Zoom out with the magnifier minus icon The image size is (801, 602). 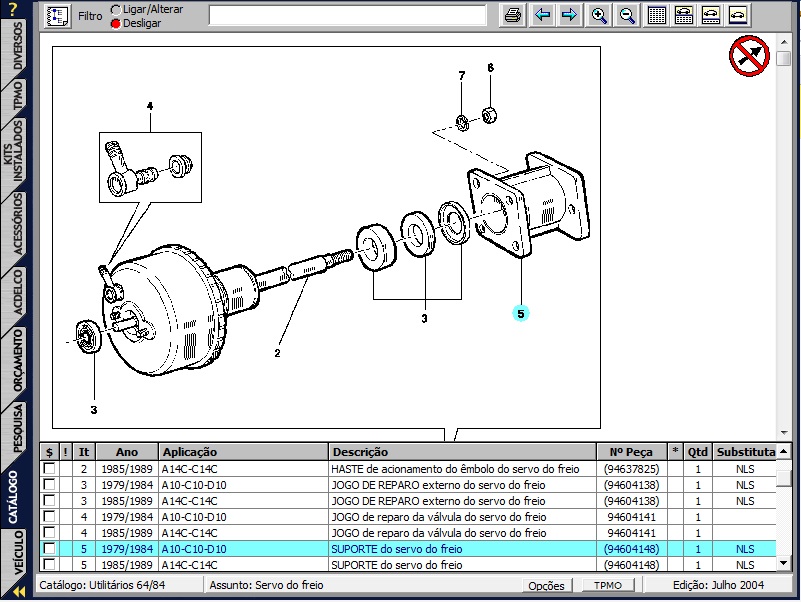pos(627,15)
